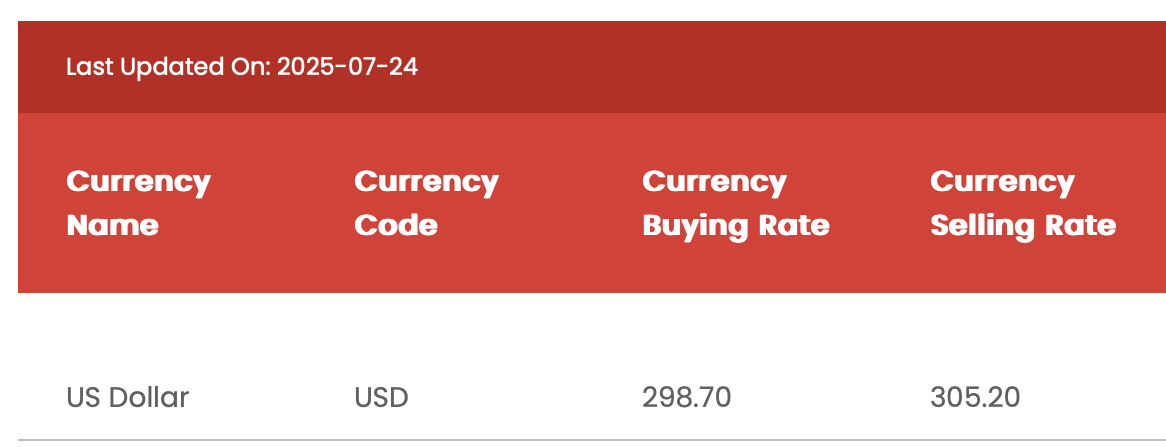The width and height of the screenshot is (1166, 448).
Task: Click the word 'Dollar' in the table row
Action: (149, 397)
